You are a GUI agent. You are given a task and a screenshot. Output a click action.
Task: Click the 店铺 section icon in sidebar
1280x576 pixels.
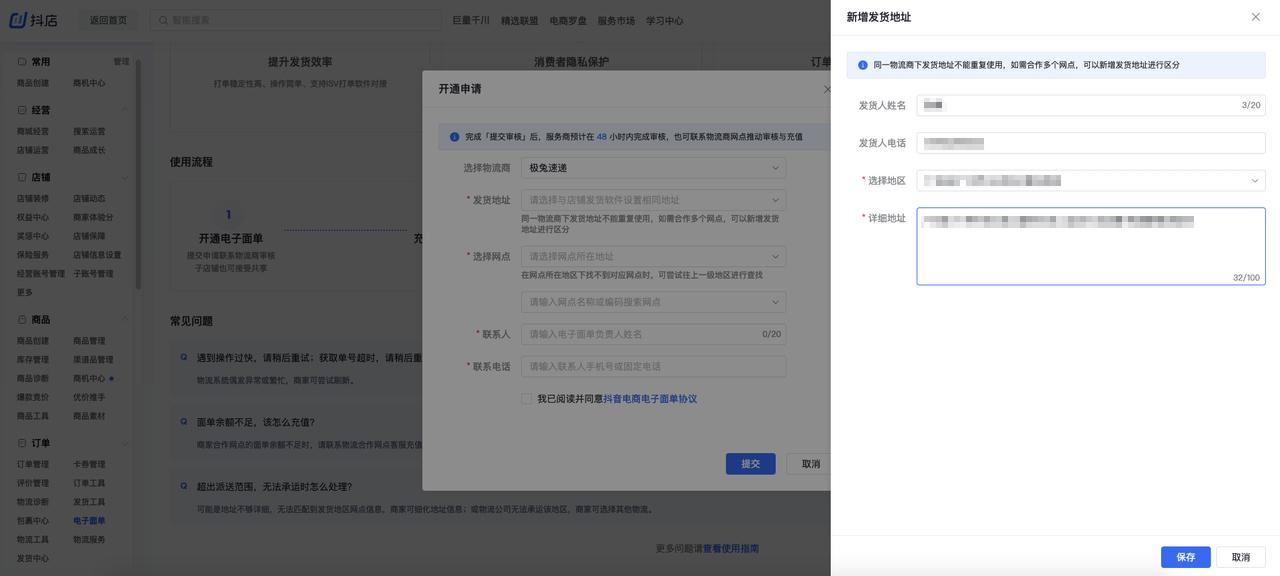click(x=22, y=177)
